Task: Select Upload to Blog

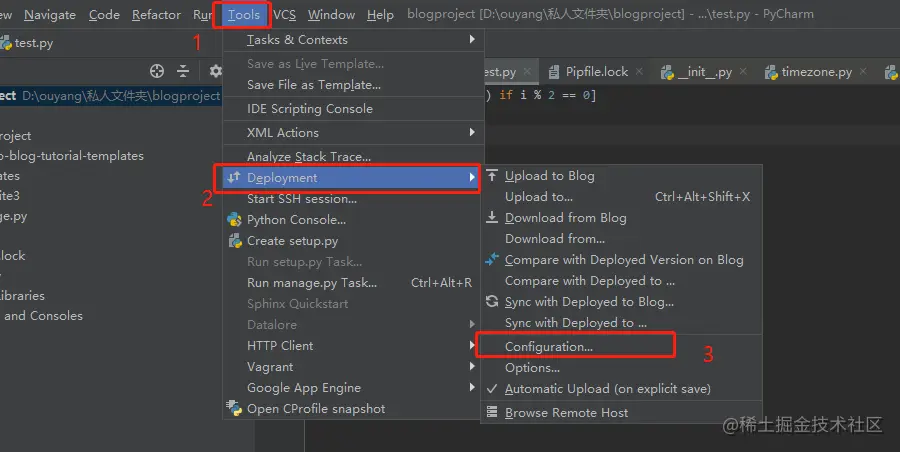Action: pyautogui.click(x=622, y=176)
